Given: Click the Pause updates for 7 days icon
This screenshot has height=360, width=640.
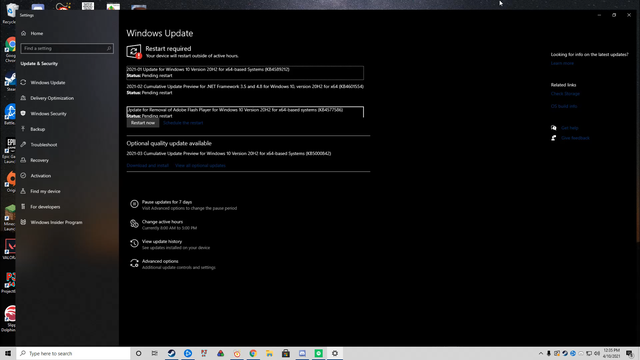Looking at the screenshot, I should click(134, 204).
